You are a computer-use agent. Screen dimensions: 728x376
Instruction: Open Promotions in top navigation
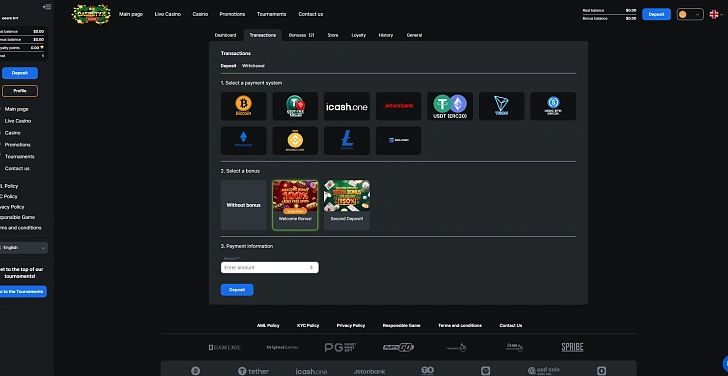(x=232, y=14)
